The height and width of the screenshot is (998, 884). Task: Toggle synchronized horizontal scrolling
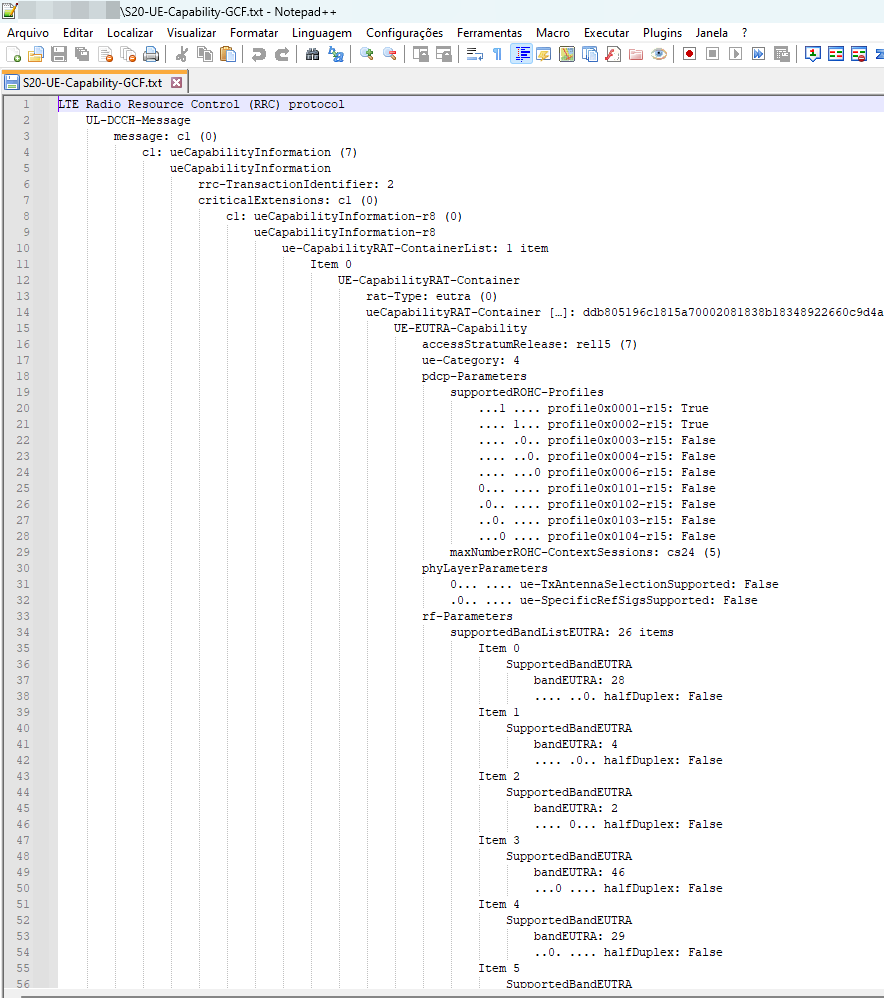point(444,55)
